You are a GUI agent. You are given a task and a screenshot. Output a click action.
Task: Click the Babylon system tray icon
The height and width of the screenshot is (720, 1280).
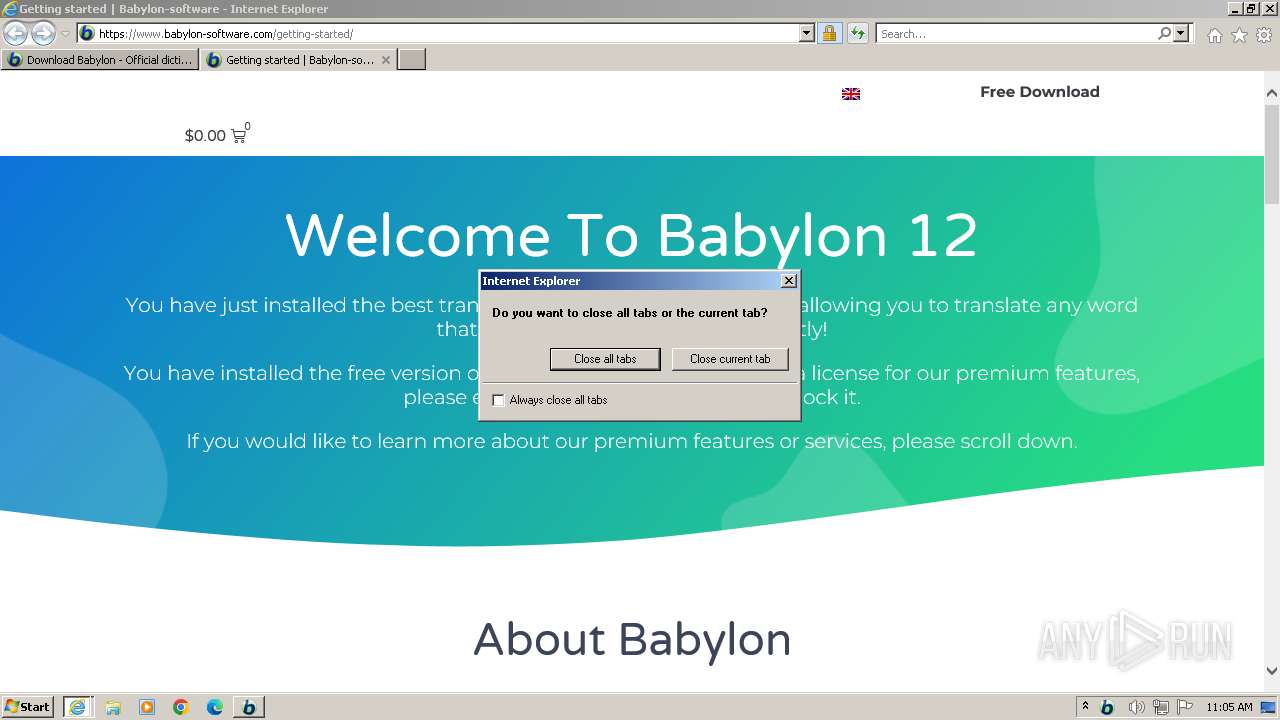[x=1107, y=707]
